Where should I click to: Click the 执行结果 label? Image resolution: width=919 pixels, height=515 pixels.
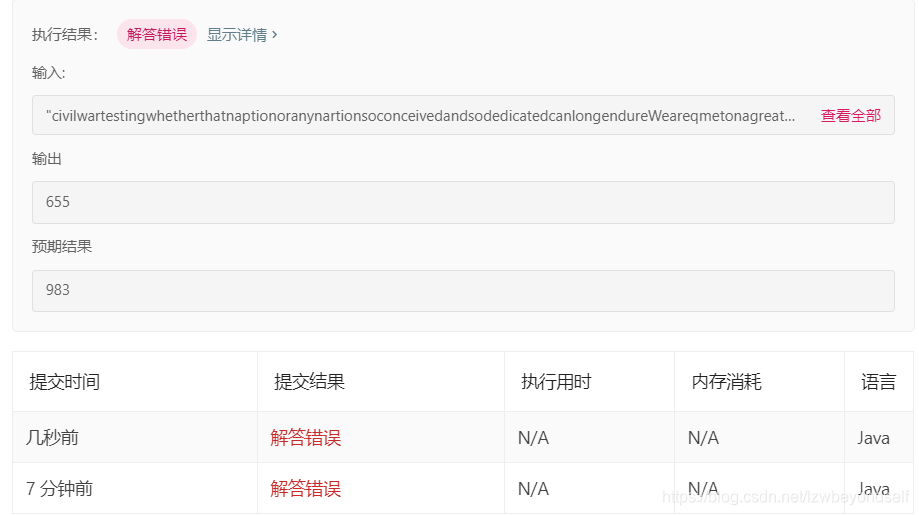(x=65, y=35)
